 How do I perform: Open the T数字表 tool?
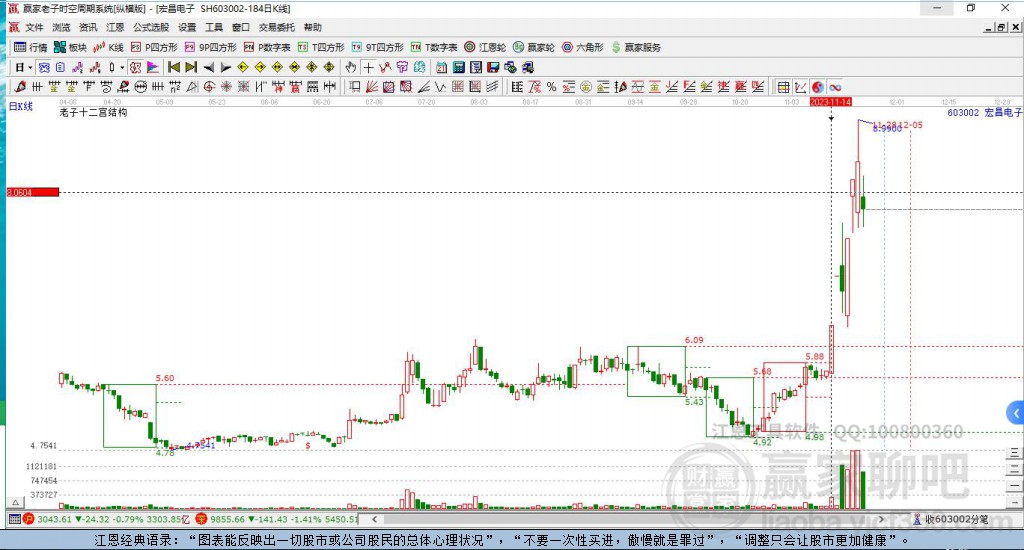point(434,47)
